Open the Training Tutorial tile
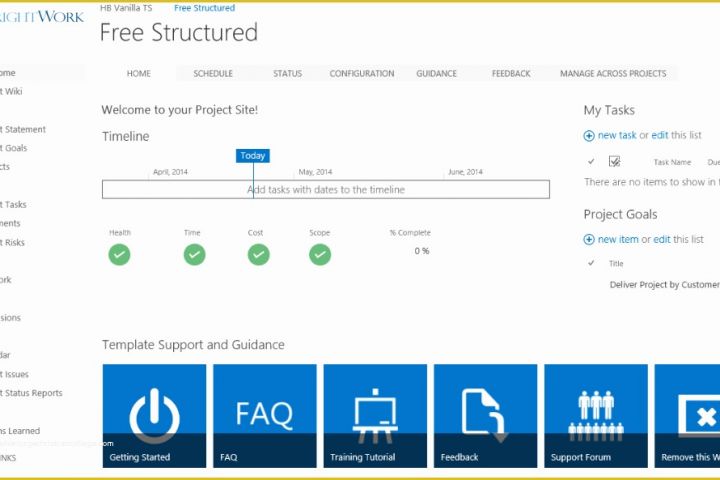720x480 pixels. pos(375,416)
